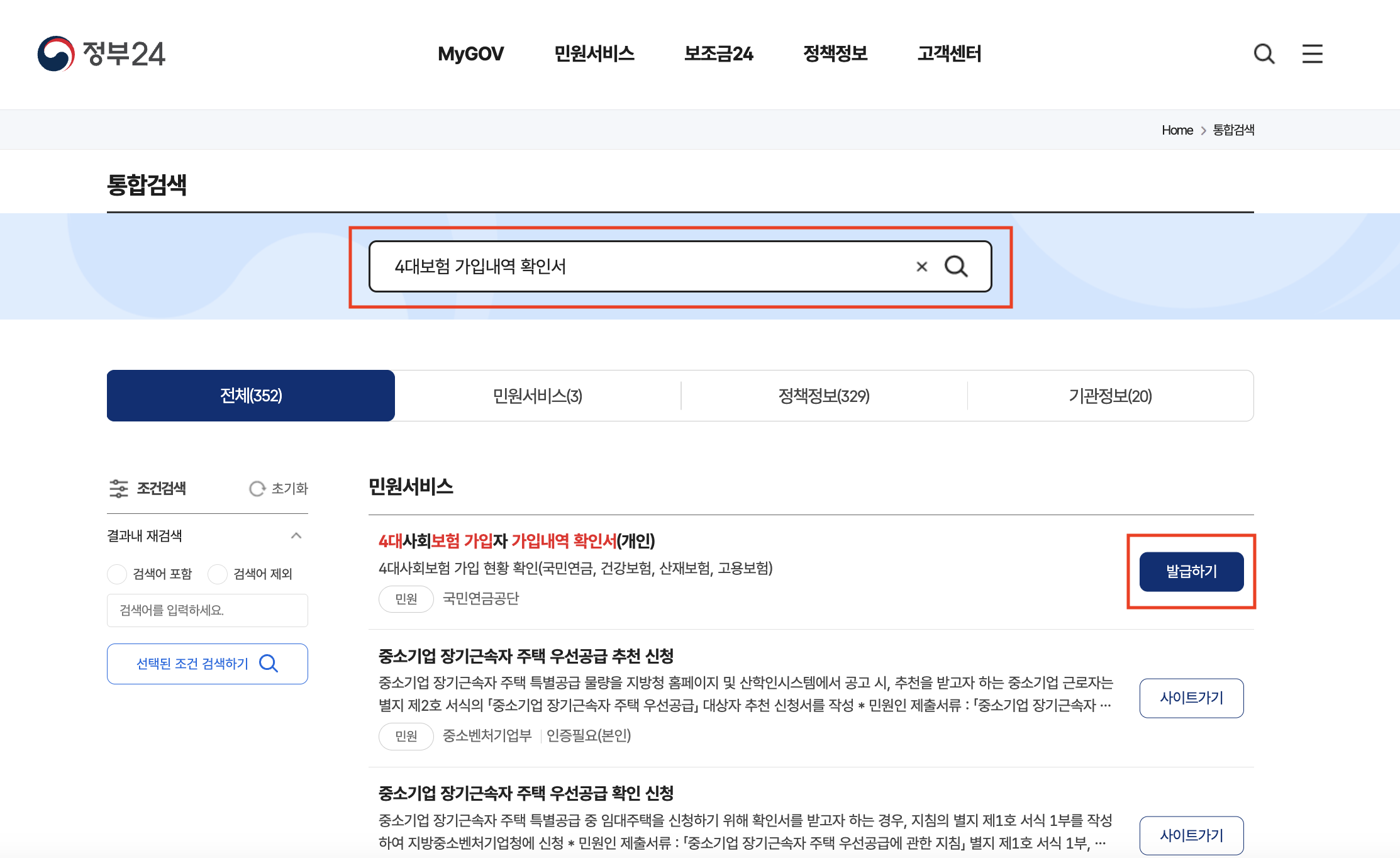Screen dimensions: 1400x858
Task: Click the 초기화 reset icon
Action: coord(257,489)
